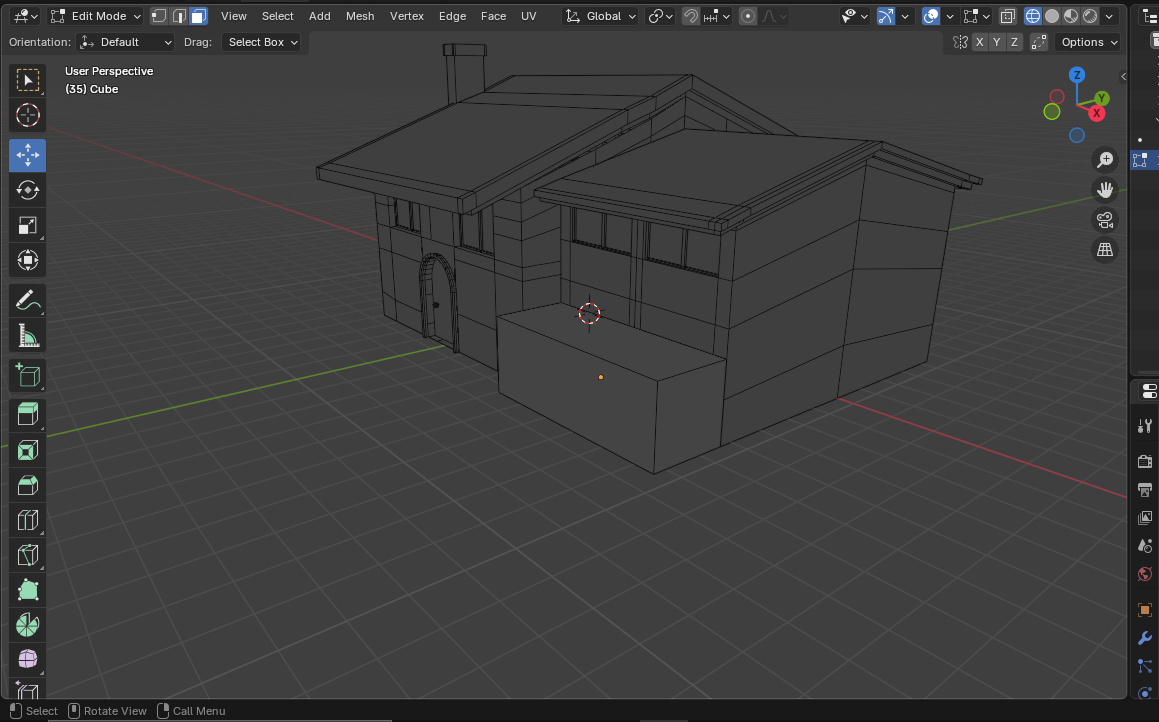Open the pivot point dropdown
Viewport: 1159px width, 722px height.
[660, 16]
